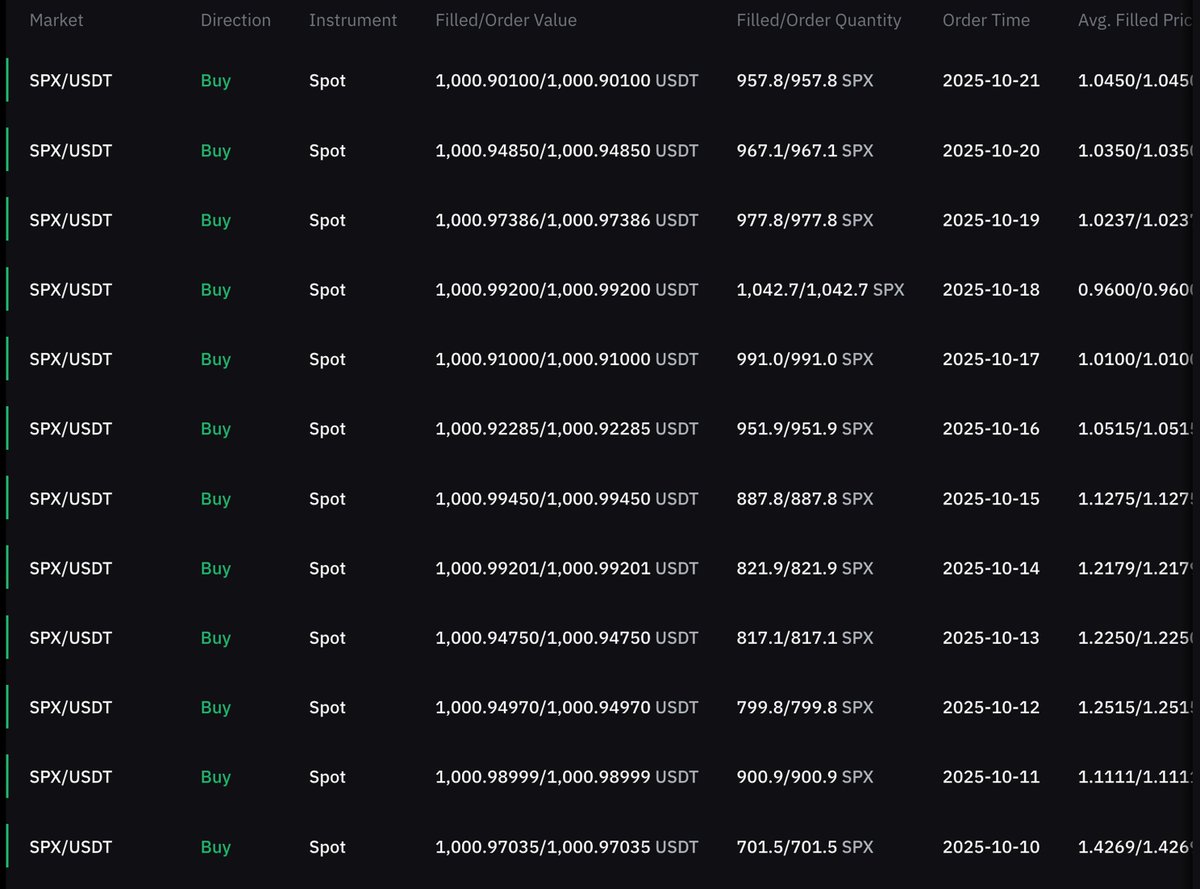Open SPX/USDT market in the 2025-10-17 row
This screenshot has width=1200, height=889.
(x=71, y=359)
